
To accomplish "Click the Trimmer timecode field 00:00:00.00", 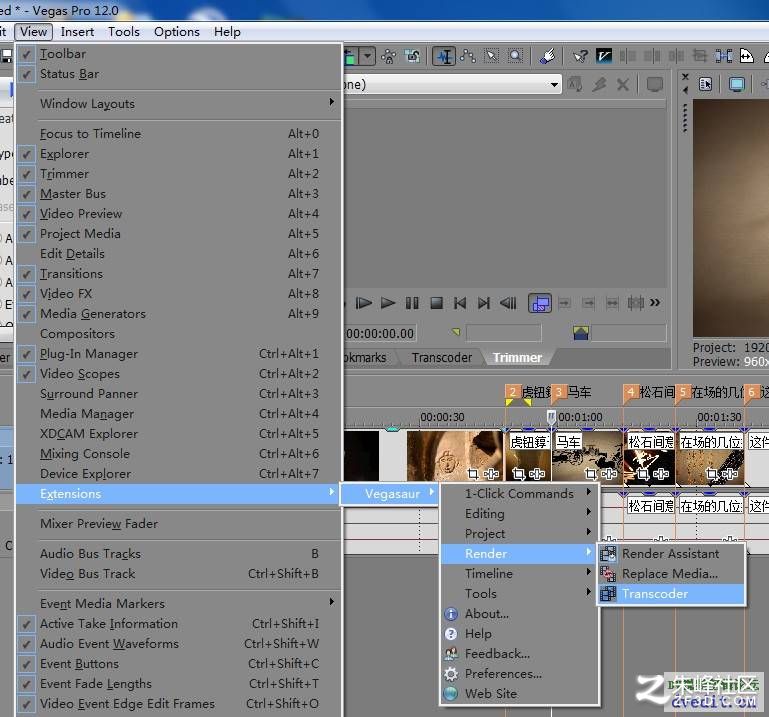I will (380, 334).
